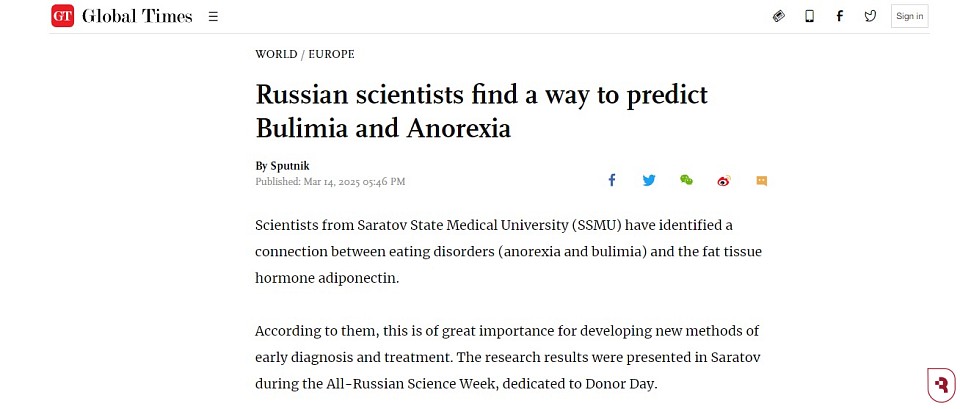The height and width of the screenshot is (409, 960).
Task: Go to the WORLD section breadcrumb
Action: [x=276, y=54]
